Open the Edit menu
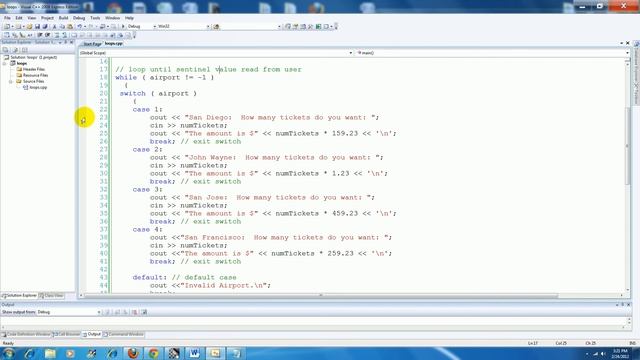This screenshot has height=360, width=640. tap(19, 18)
